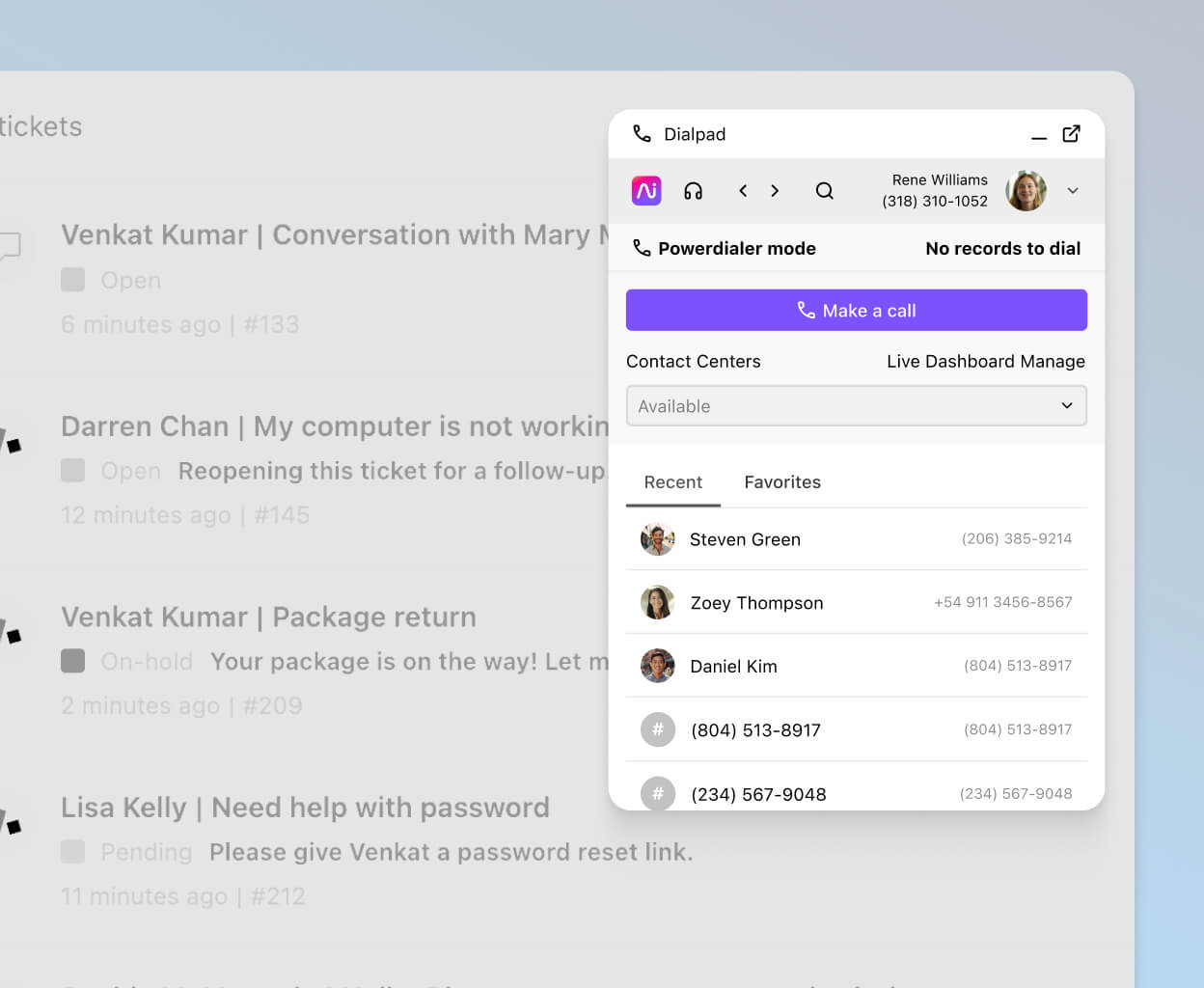The height and width of the screenshot is (988, 1204).
Task: Navigate back using the left chevron arrow
Action: click(743, 190)
